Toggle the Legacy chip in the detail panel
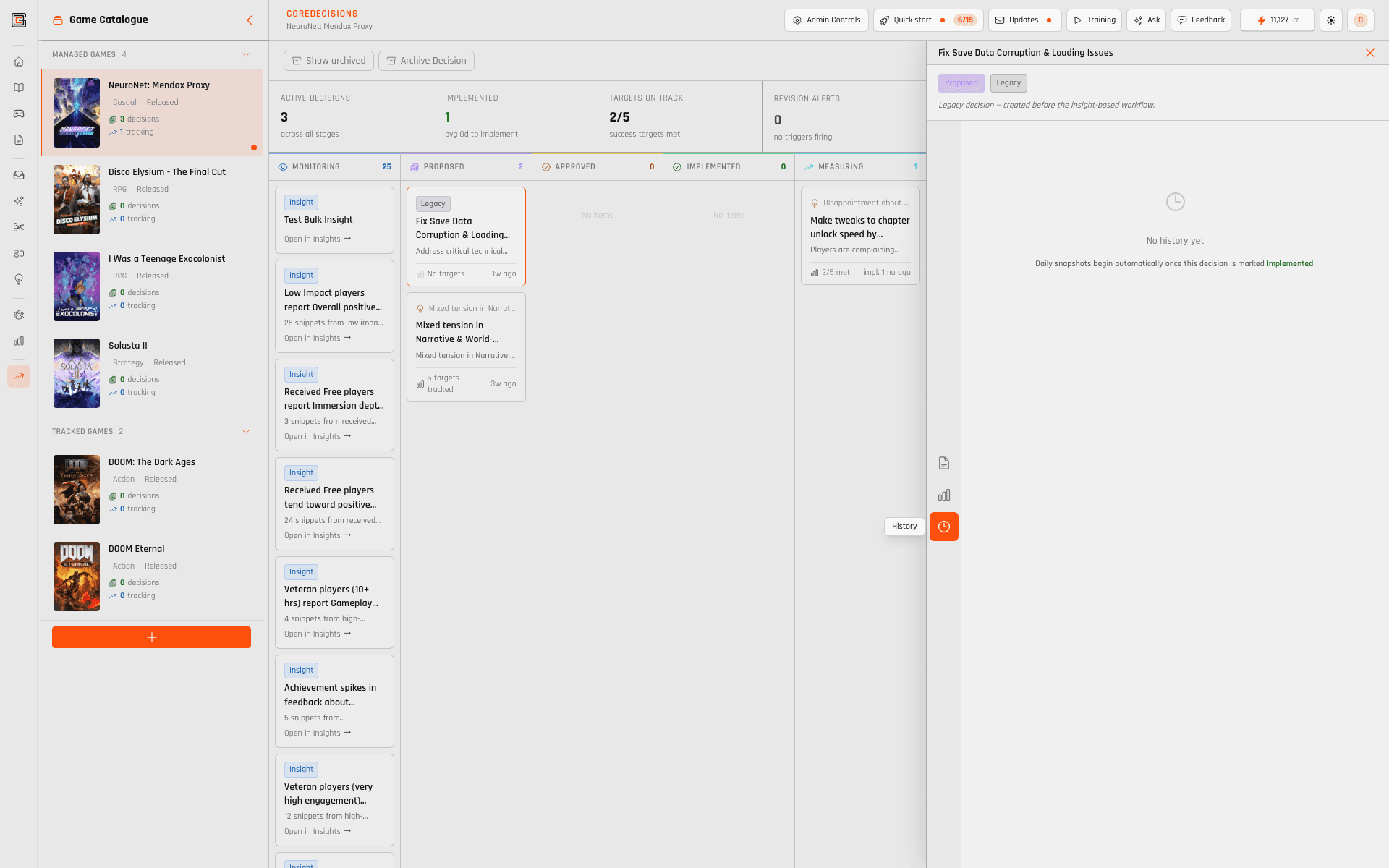The height and width of the screenshot is (868, 1389). coord(1008,82)
